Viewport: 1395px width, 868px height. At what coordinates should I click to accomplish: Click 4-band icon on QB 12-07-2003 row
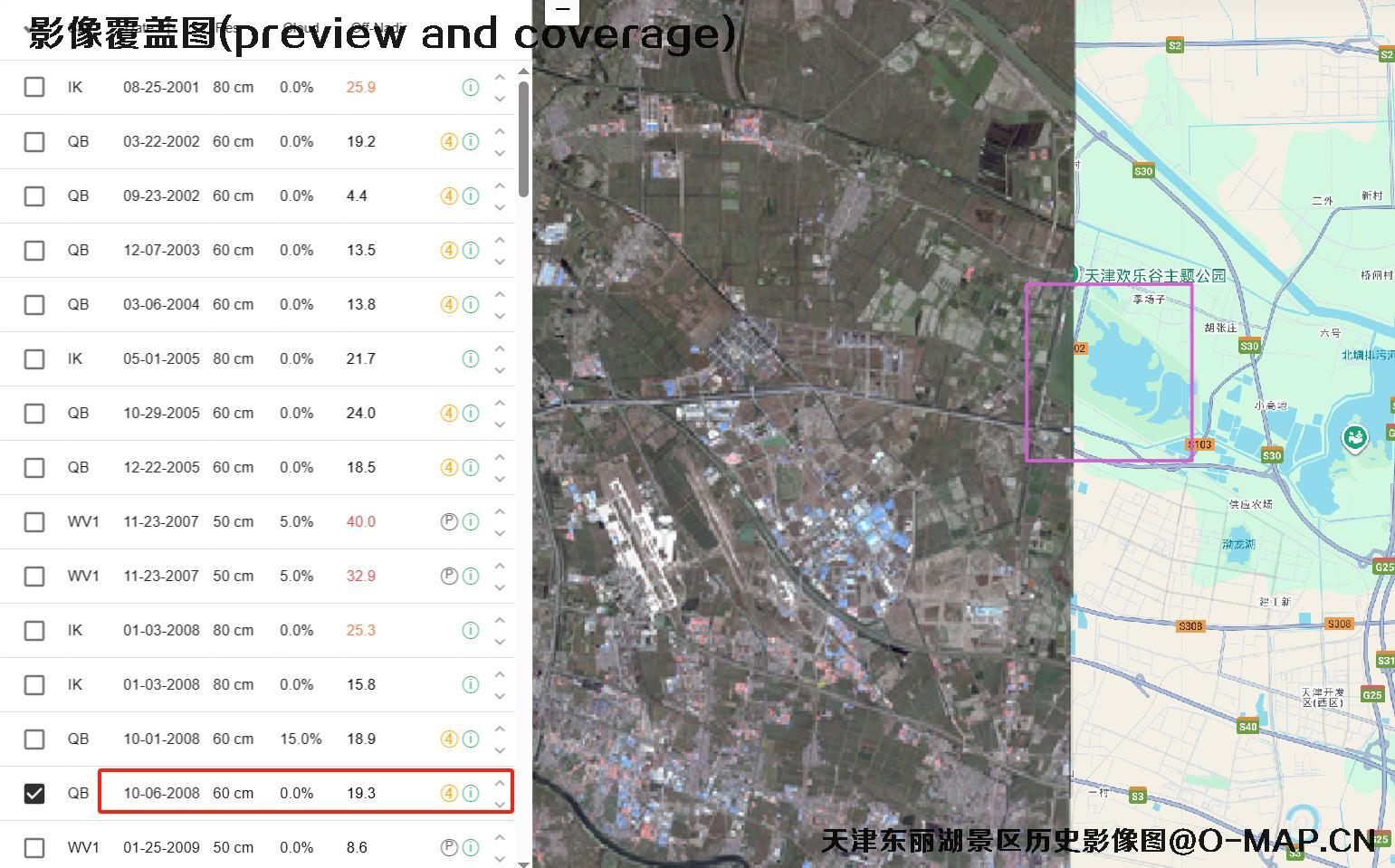click(449, 251)
